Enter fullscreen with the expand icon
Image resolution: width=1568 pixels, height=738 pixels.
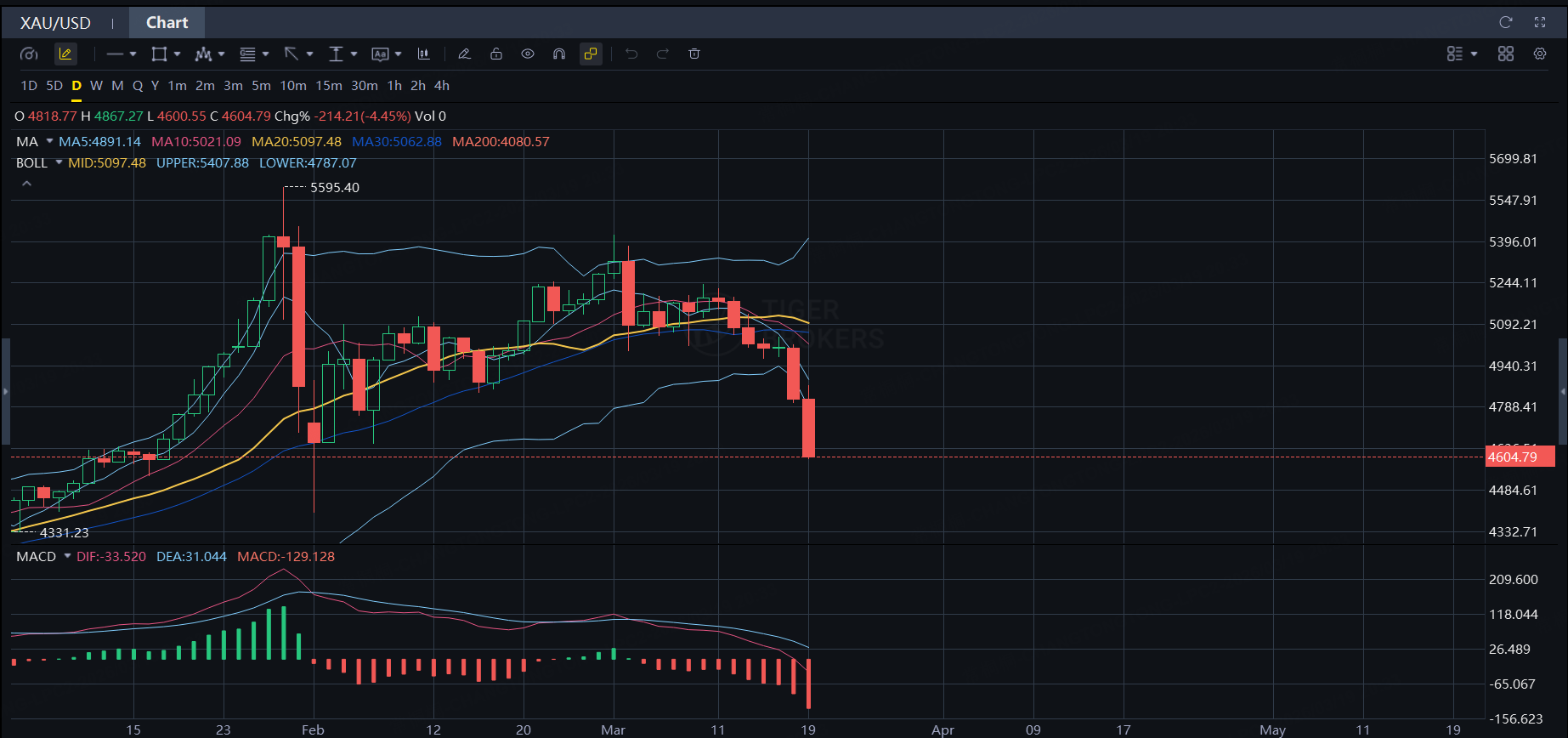click(1540, 22)
